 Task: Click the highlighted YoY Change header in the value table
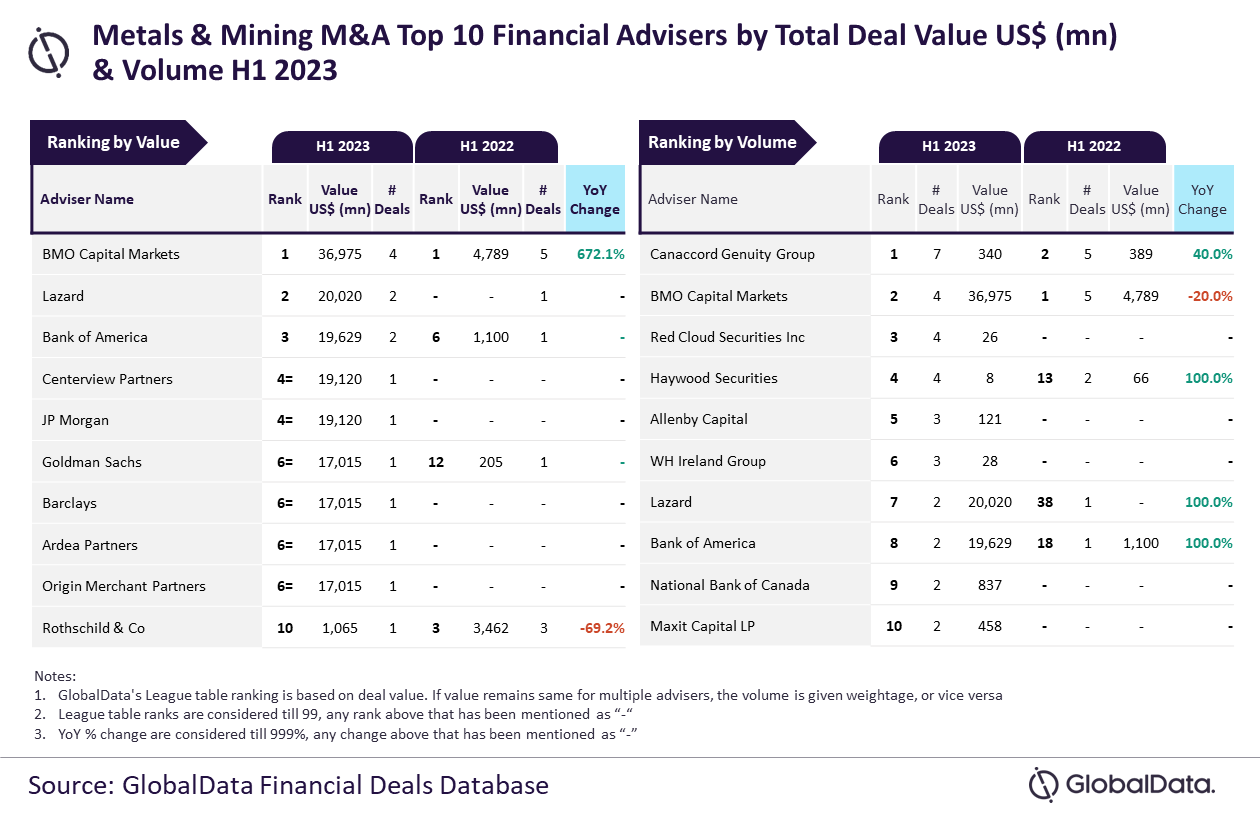(x=595, y=199)
